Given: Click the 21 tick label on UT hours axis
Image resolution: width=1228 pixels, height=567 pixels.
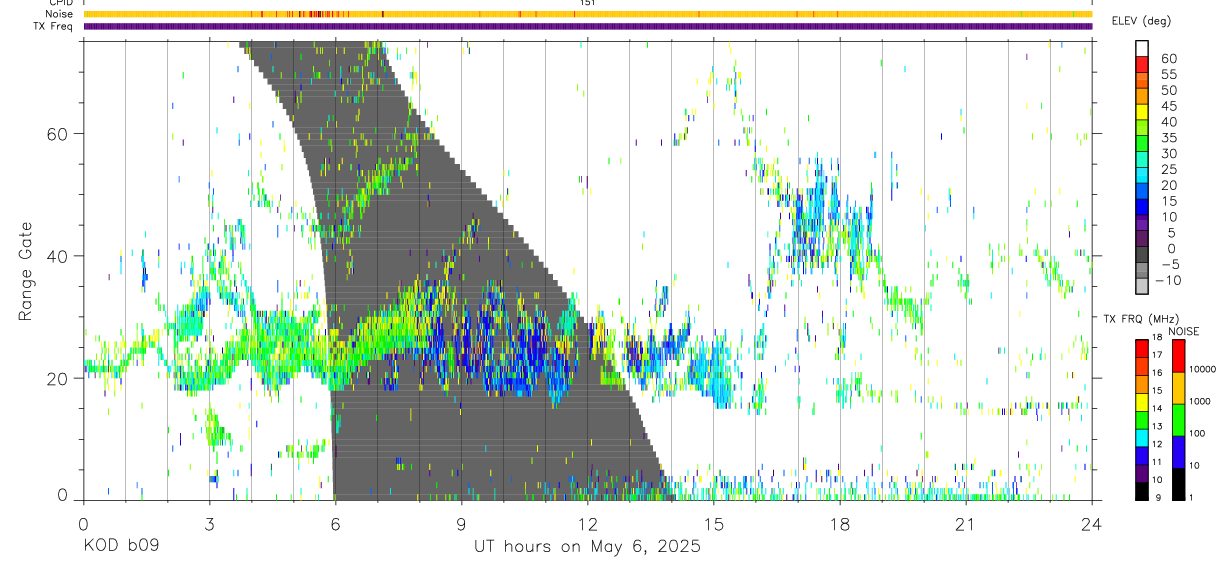Looking at the screenshot, I should click(x=965, y=523).
